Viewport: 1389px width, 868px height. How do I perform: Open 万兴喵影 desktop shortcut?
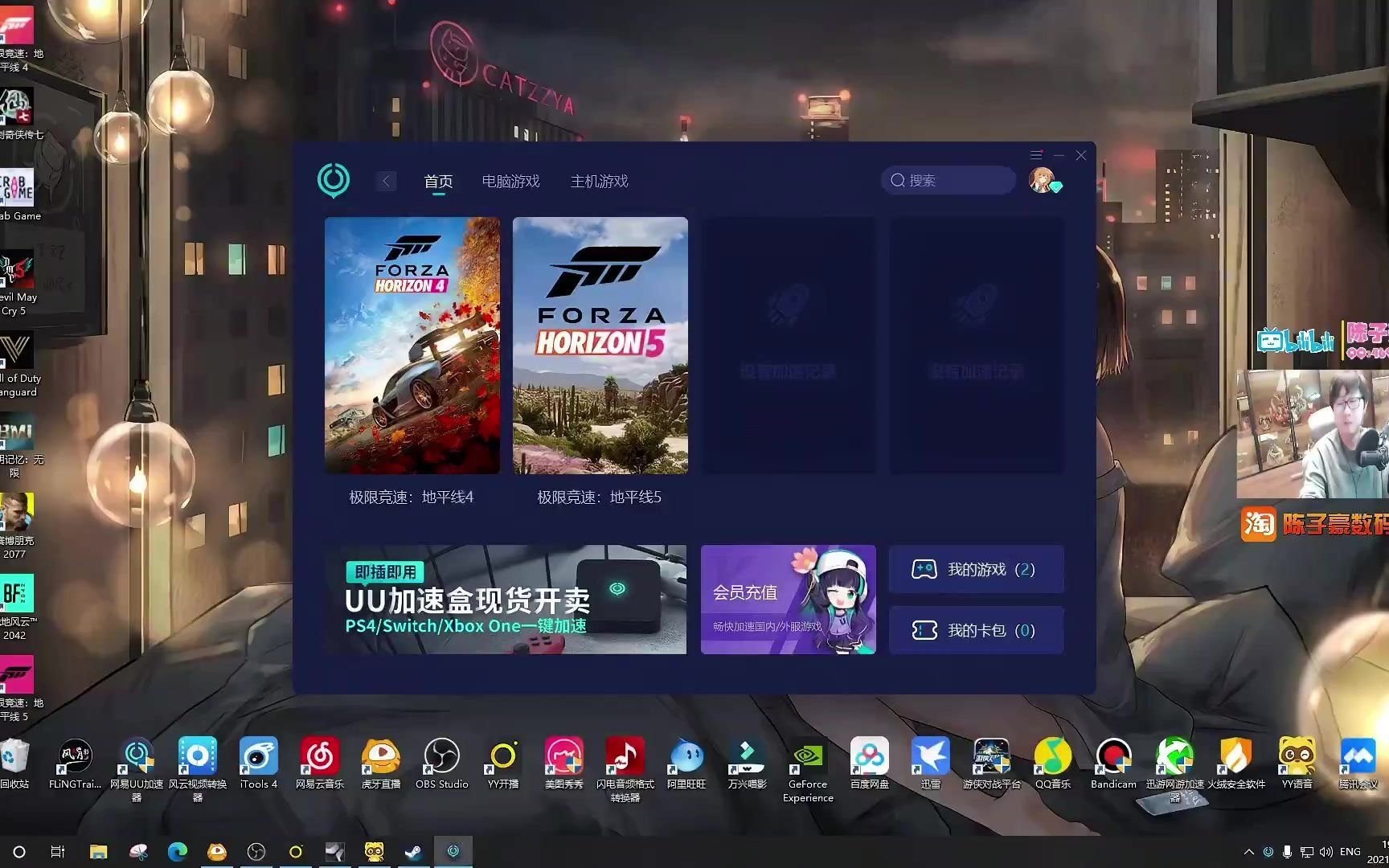click(x=748, y=764)
